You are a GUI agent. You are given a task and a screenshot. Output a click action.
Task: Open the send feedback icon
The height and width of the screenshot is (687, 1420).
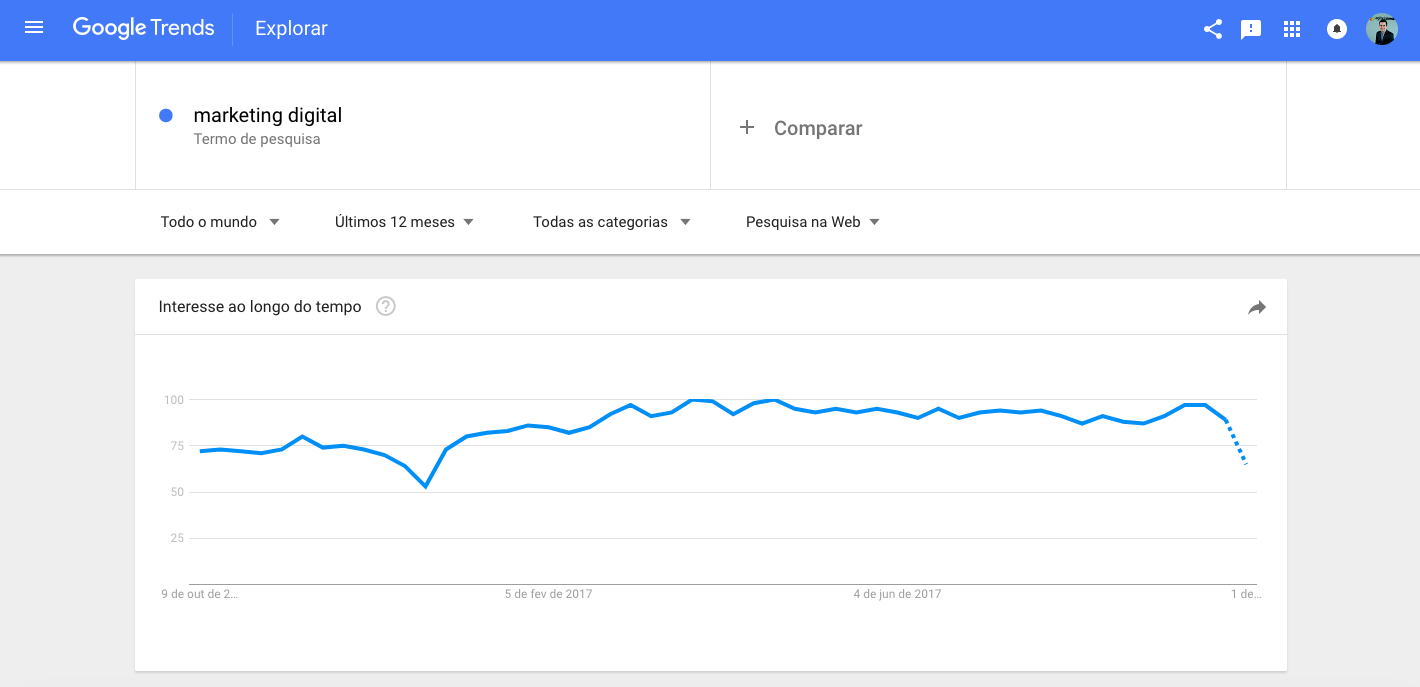pos(1251,29)
